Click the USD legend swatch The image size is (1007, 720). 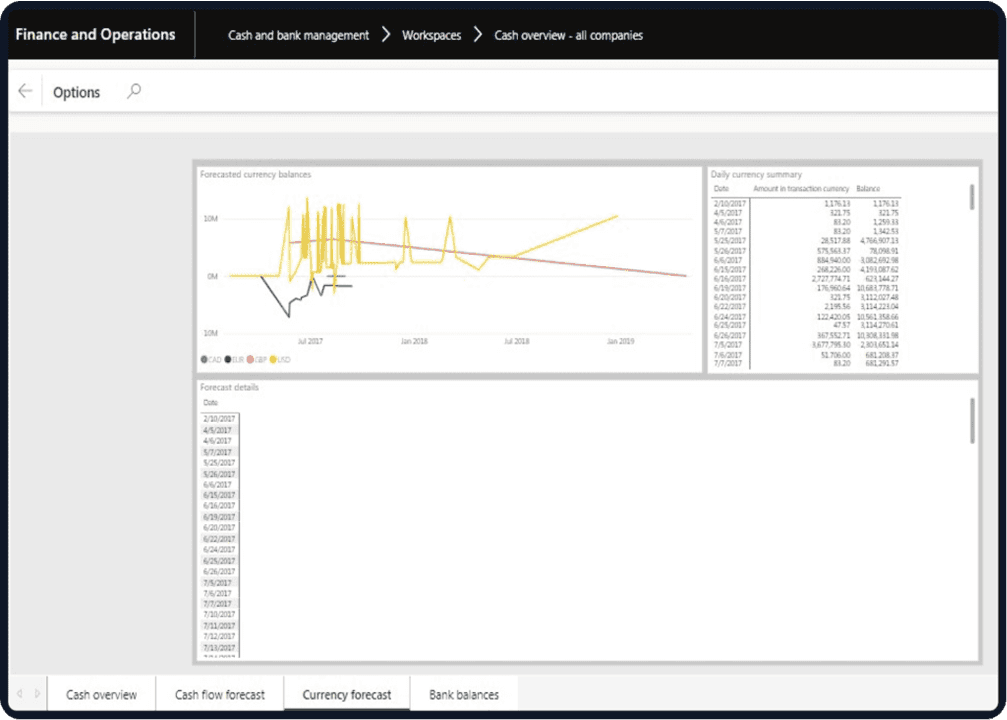(x=273, y=360)
